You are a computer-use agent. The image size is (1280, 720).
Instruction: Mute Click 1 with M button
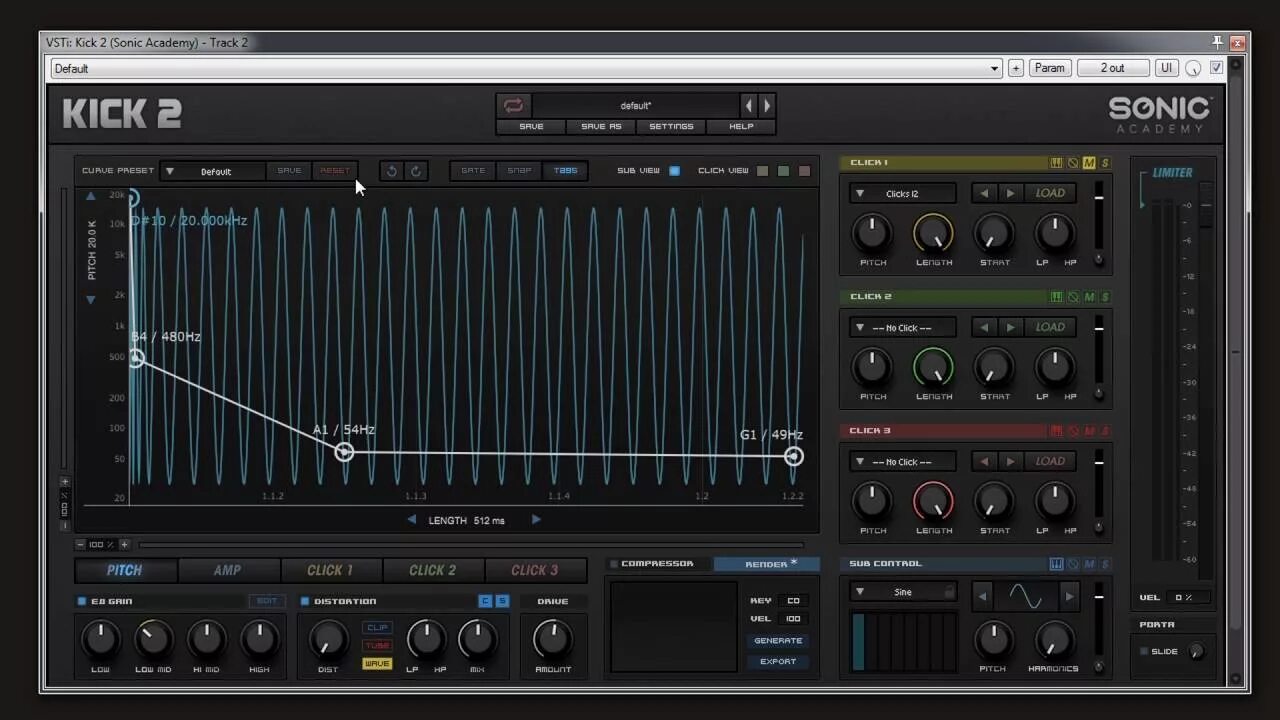(x=1089, y=163)
